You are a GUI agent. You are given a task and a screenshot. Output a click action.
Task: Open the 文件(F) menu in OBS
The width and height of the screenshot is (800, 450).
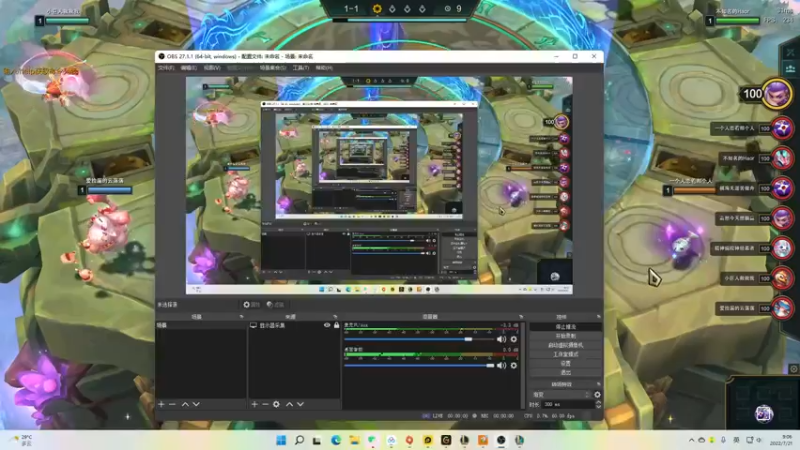coord(166,68)
